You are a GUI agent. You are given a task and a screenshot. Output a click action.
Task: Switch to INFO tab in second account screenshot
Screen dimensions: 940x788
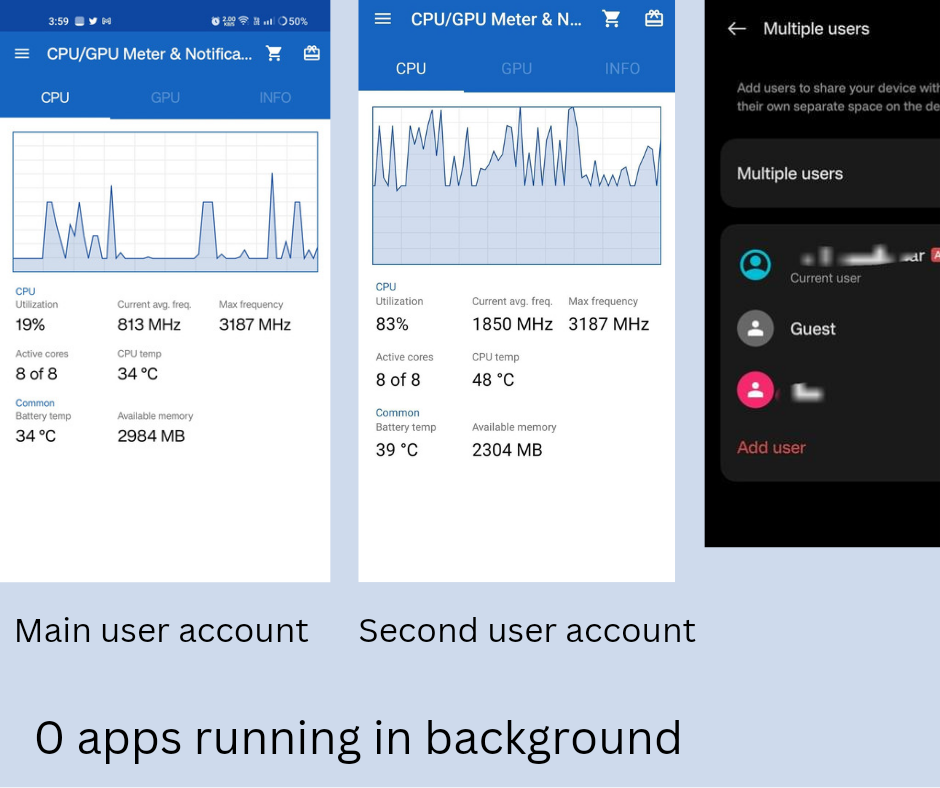pos(622,68)
